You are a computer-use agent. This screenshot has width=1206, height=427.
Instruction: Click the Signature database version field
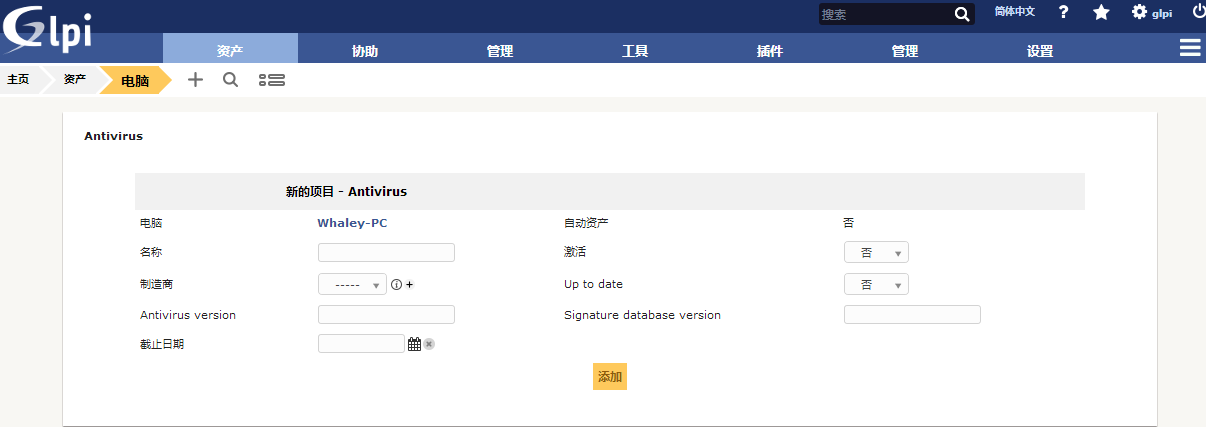tap(912, 315)
